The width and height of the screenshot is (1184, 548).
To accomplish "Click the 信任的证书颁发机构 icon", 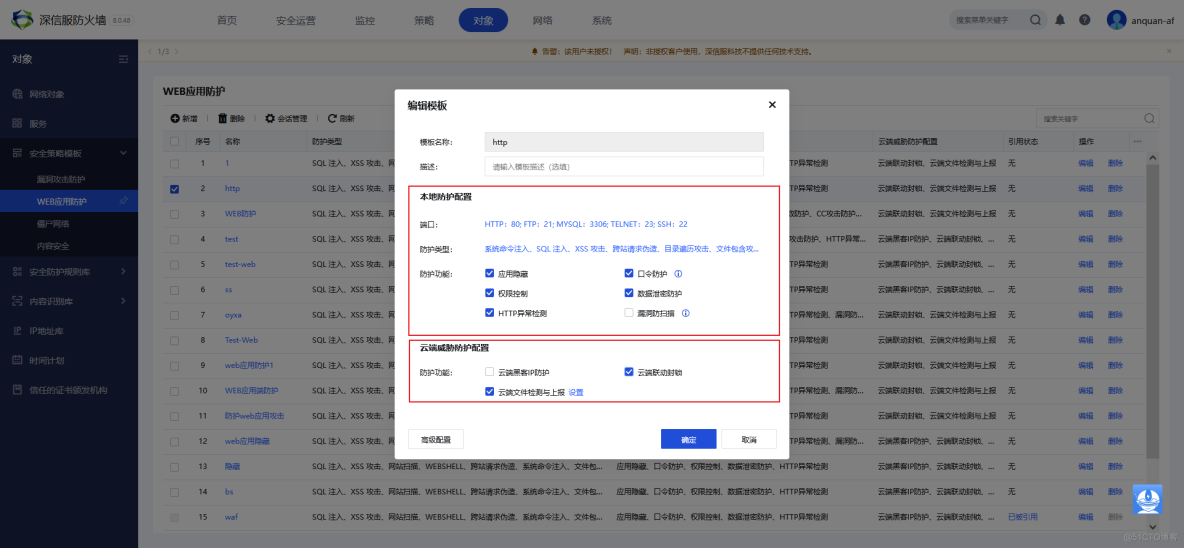I will tap(17, 389).
